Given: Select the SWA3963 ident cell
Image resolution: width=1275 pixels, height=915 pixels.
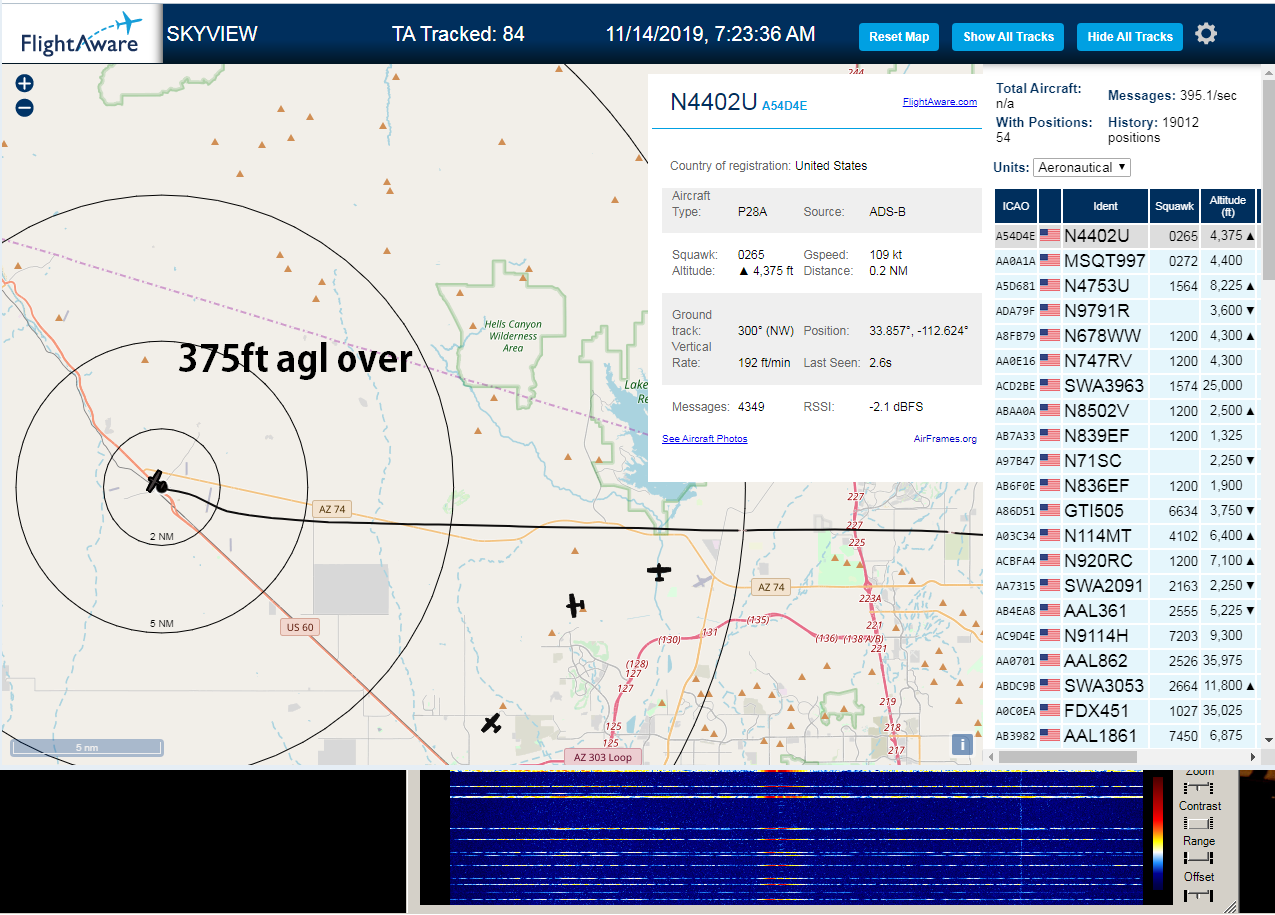Looking at the screenshot, I should point(1104,386).
